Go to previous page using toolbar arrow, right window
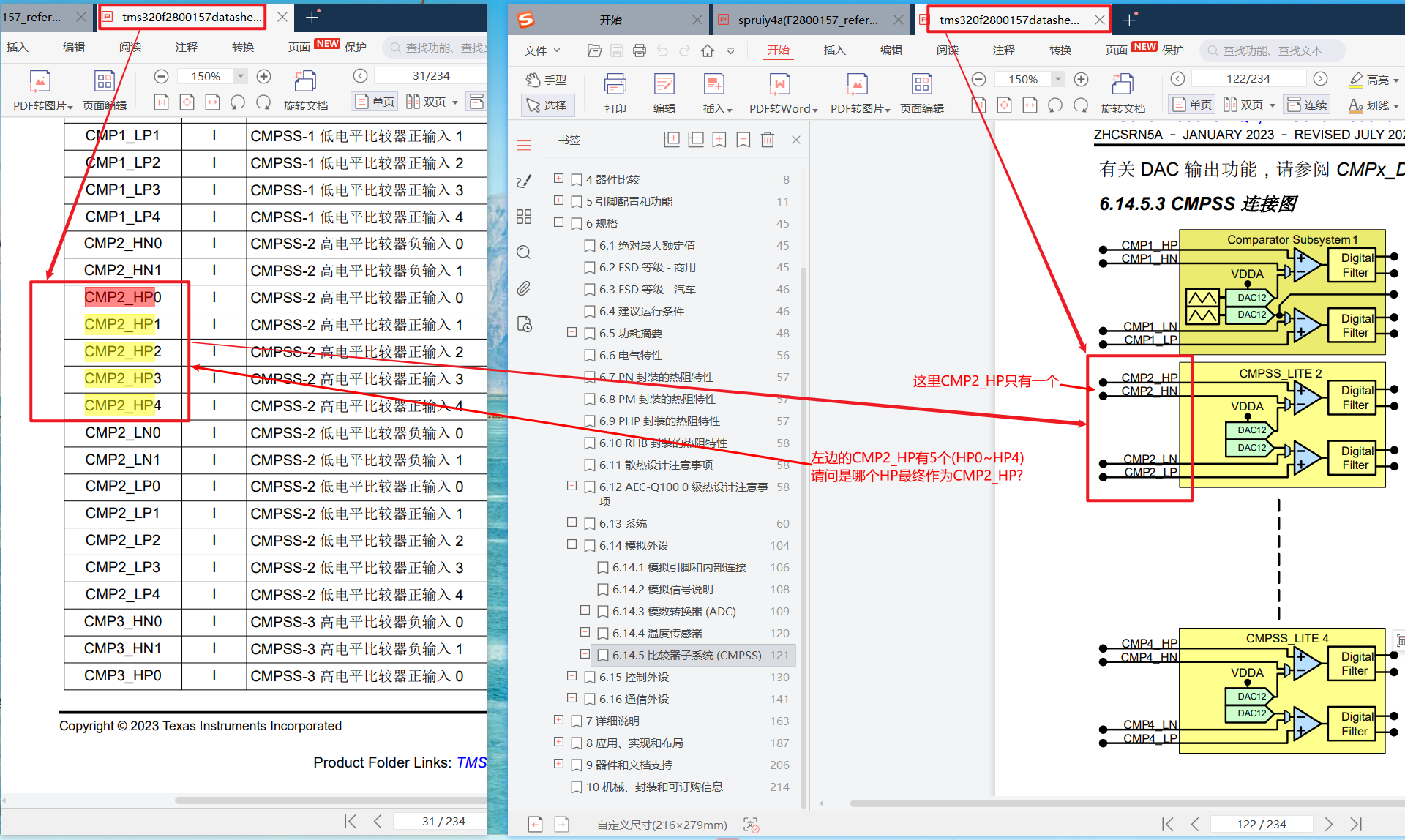1405x840 pixels. 1177,79
